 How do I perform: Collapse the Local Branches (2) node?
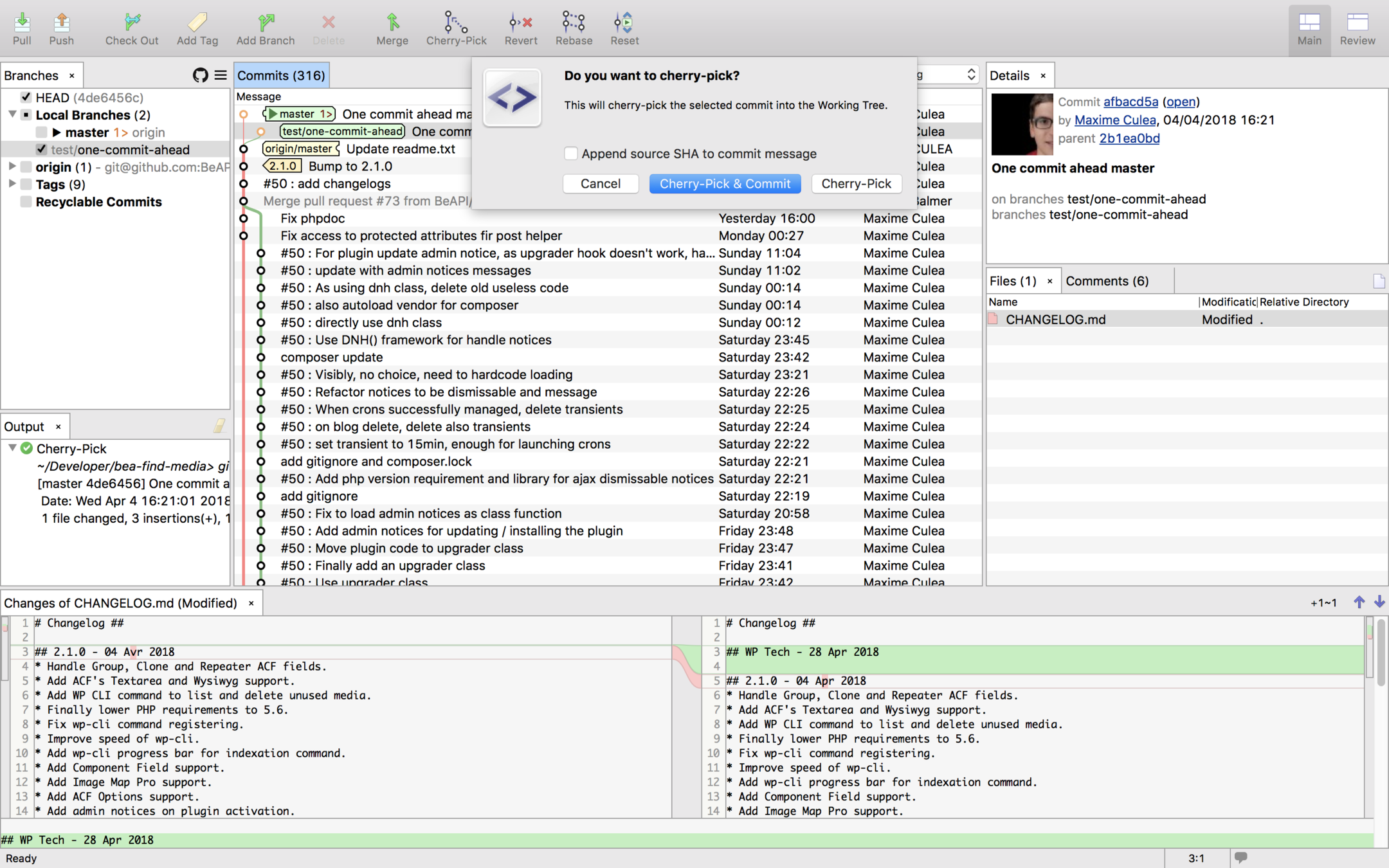[x=12, y=114]
